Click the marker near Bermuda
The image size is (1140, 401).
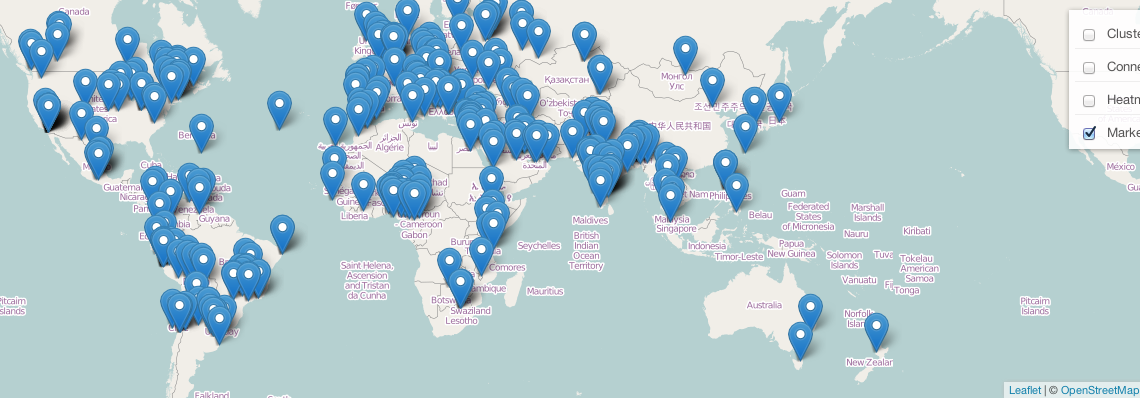point(202,130)
